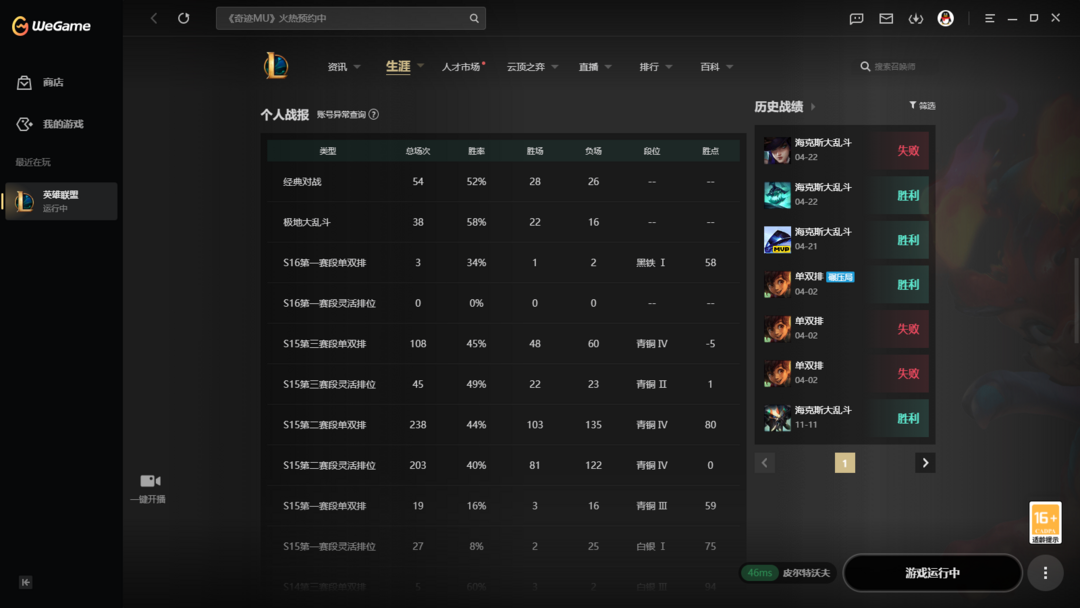Open 04-22 lost ARAM match champion thumbnail

tap(777, 150)
